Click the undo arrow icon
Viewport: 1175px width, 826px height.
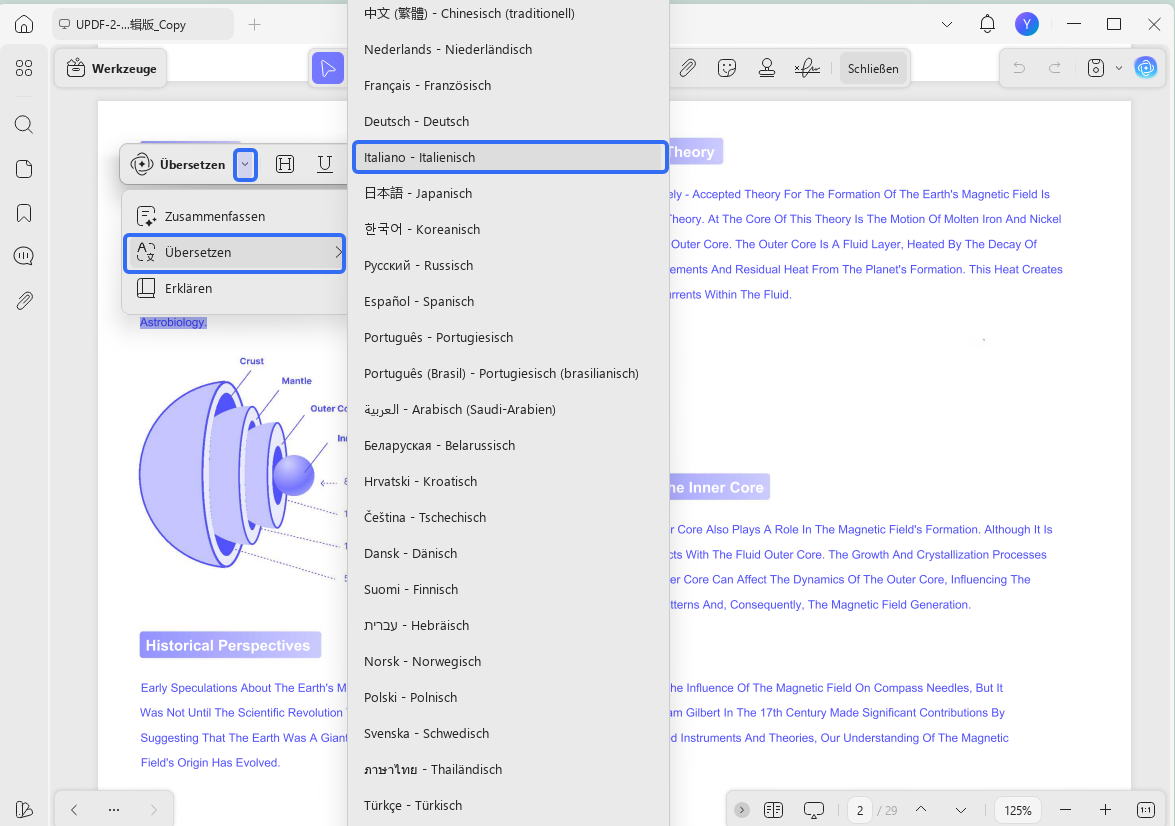coord(1019,68)
